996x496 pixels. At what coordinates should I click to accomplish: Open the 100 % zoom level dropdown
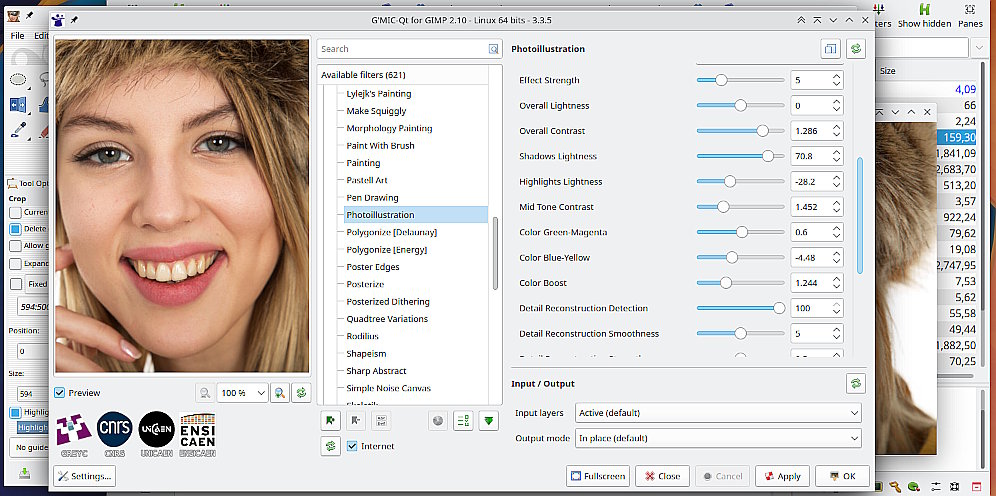[x=243, y=394]
